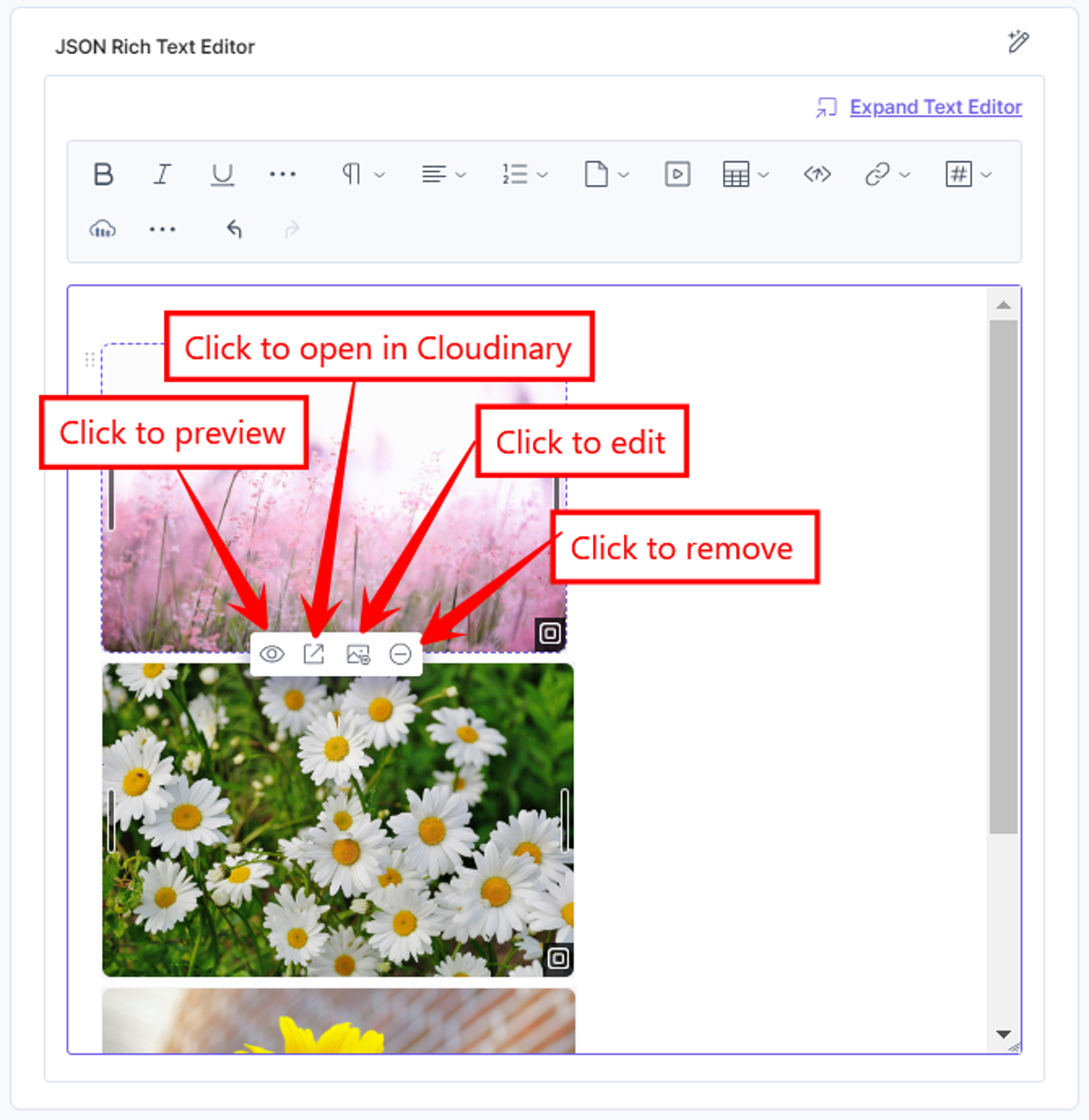The height and width of the screenshot is (1120, 1089).
Task: Select the text alignment icon
Action: coord(434,174)
